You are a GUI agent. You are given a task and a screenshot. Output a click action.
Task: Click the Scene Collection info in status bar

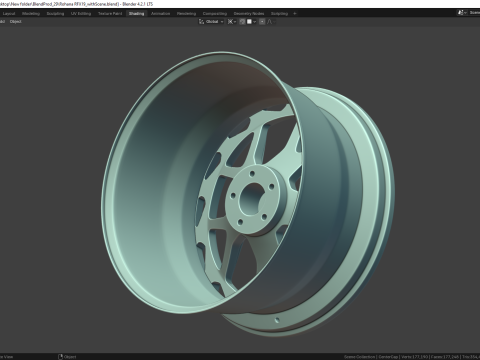pyautogui.click(x=359, y=357)
